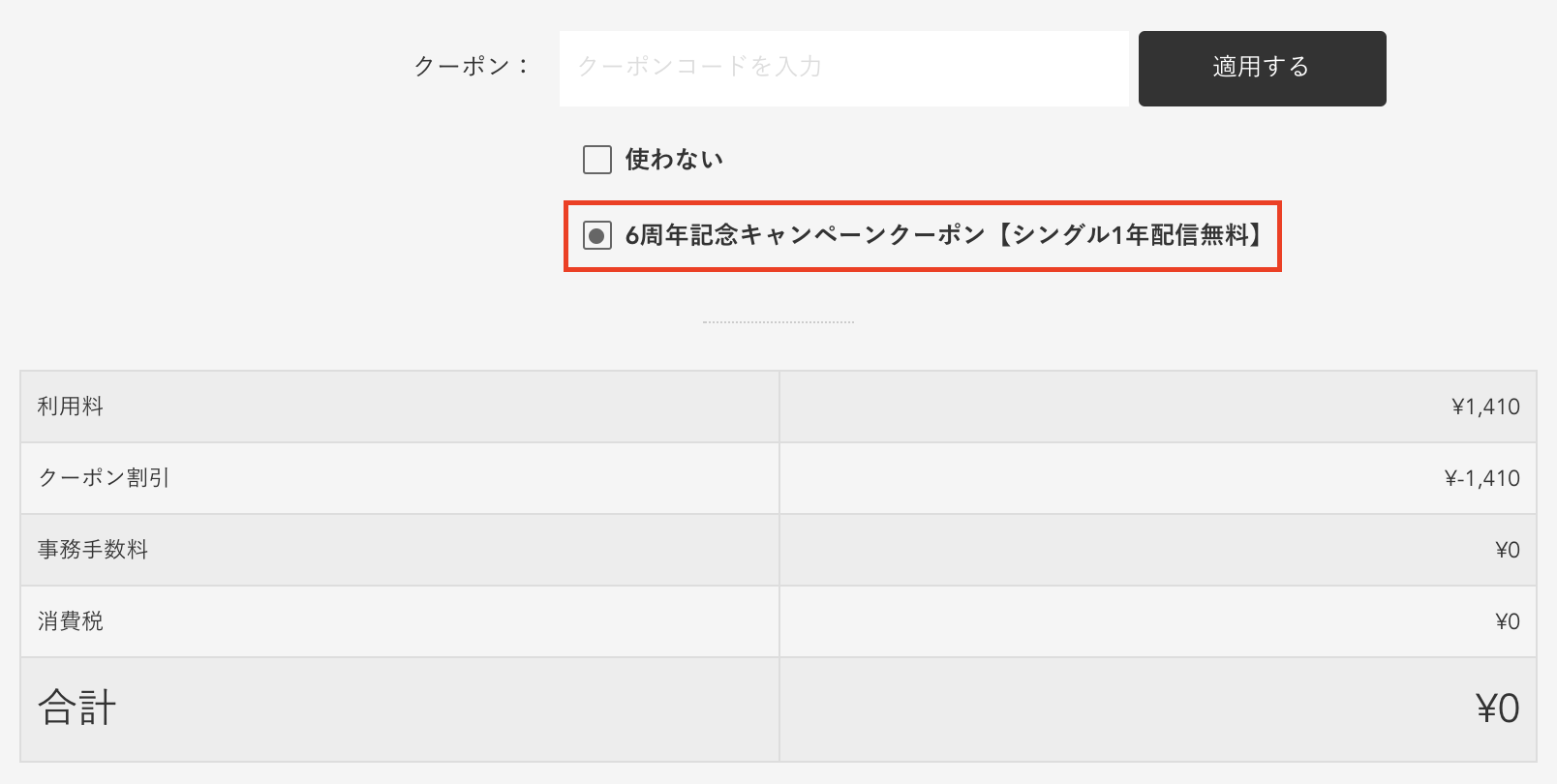Click the クーポン割引 row label
Screen dimensions: 1557x784
pyautogui.click(x=104, y=478)
